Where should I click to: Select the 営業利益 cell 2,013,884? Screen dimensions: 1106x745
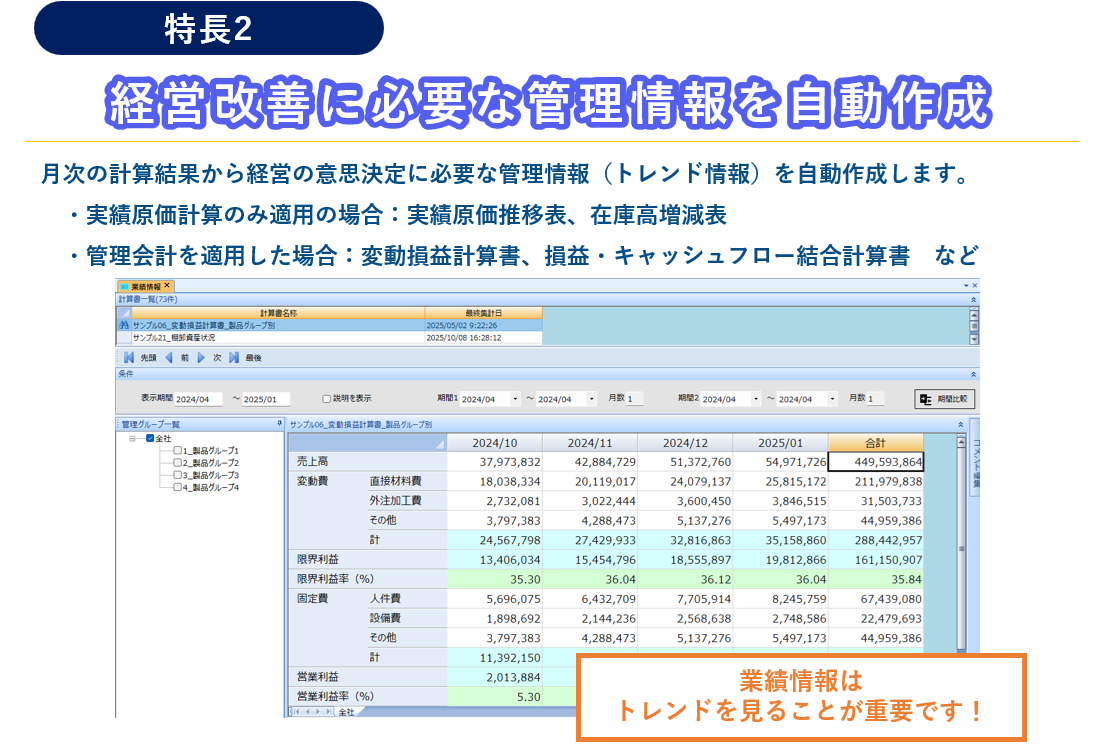(494, 677)
